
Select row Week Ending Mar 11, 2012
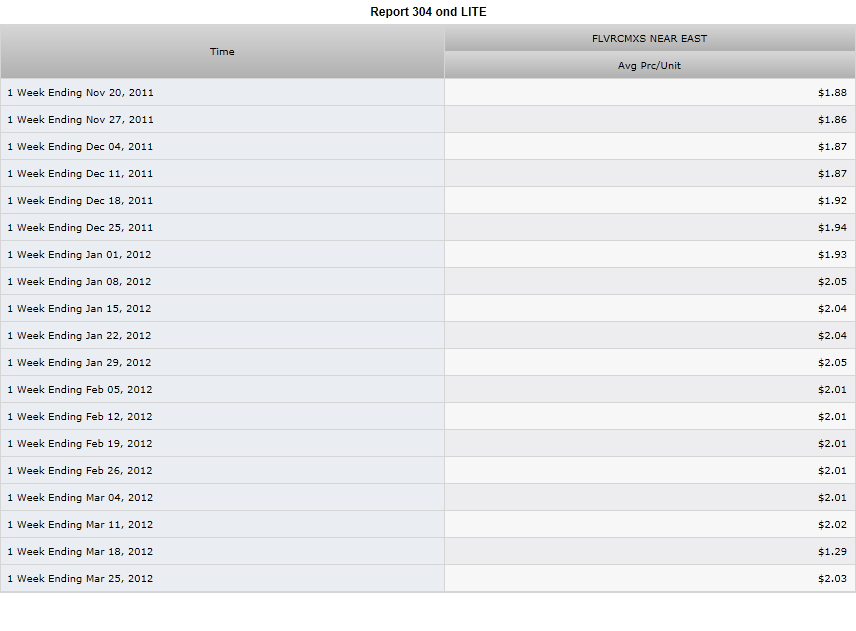pos(428,525)
